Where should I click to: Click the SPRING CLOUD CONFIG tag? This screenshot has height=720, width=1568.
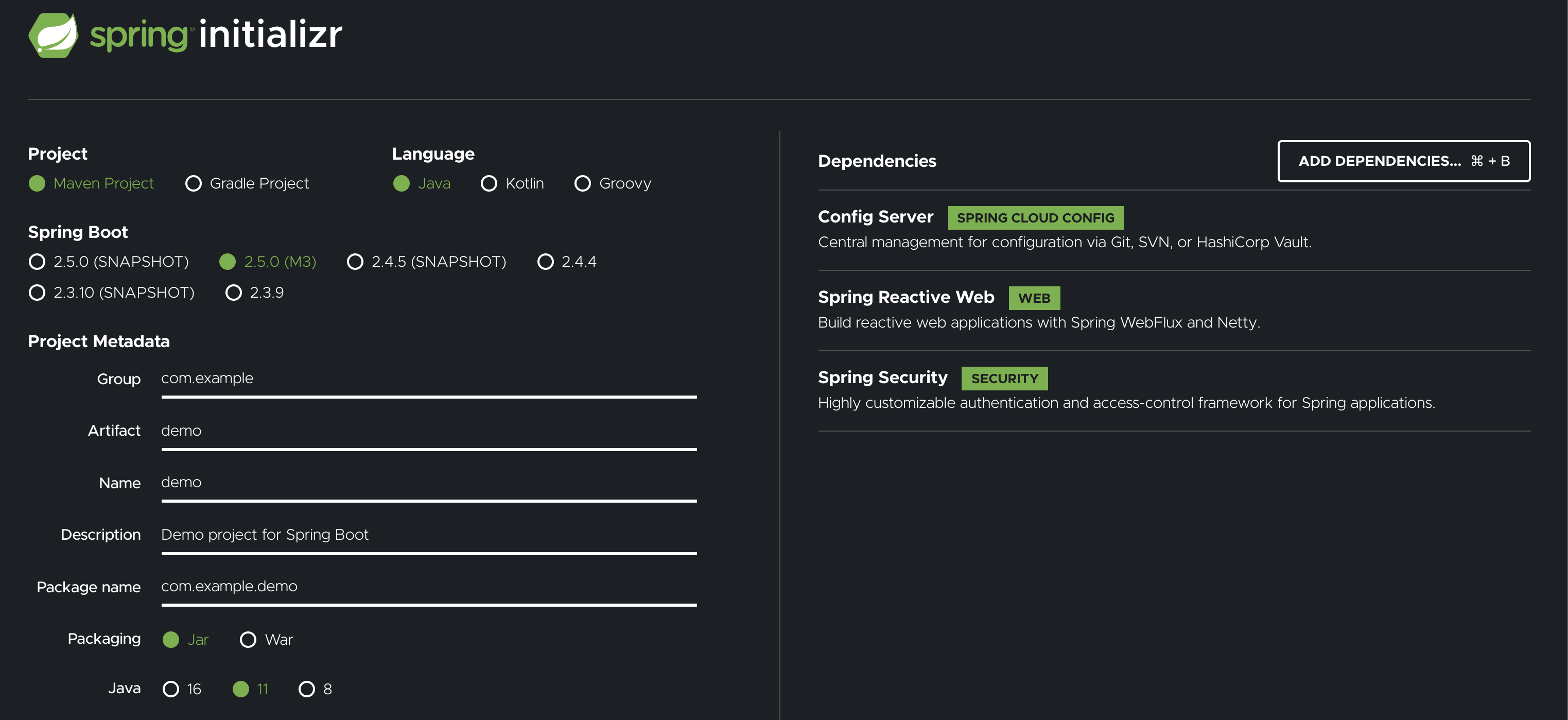tap(1035, 217)
